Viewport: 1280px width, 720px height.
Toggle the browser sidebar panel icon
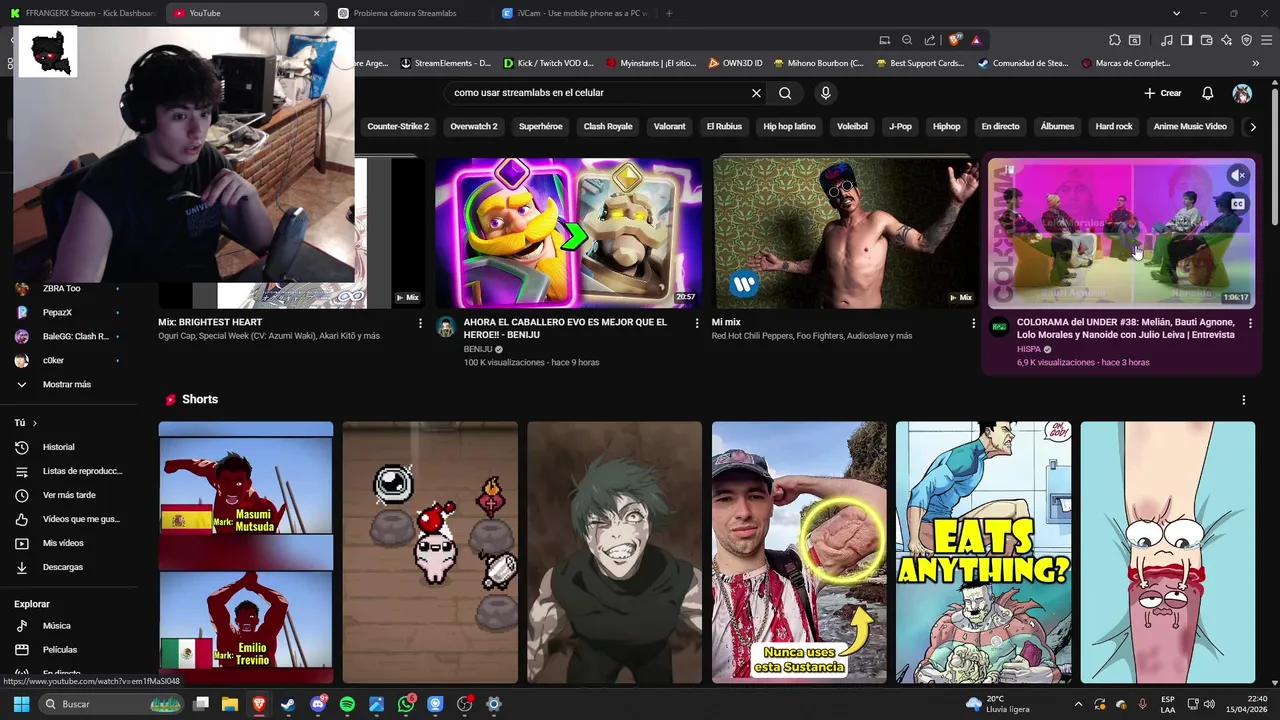coord(1186,40)
